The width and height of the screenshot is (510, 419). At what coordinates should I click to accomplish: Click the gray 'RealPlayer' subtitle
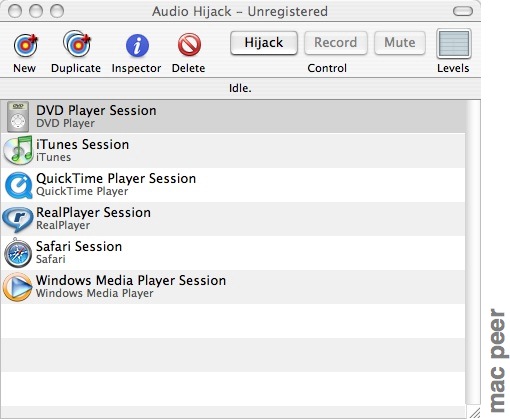pyautogui.click(x=63, y=225)
